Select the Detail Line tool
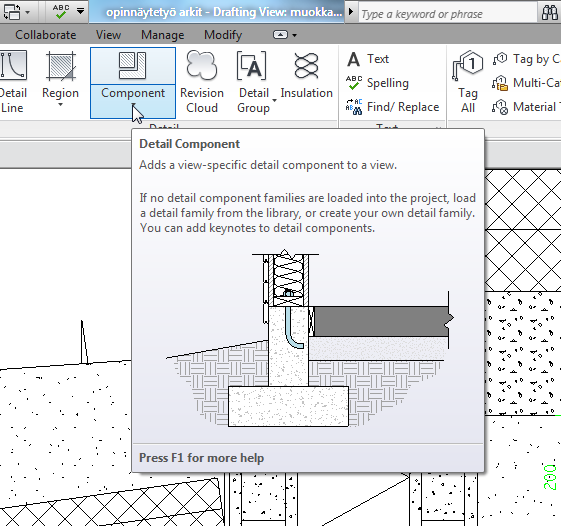Screen dimensions: 561x526 pos(13,82)
